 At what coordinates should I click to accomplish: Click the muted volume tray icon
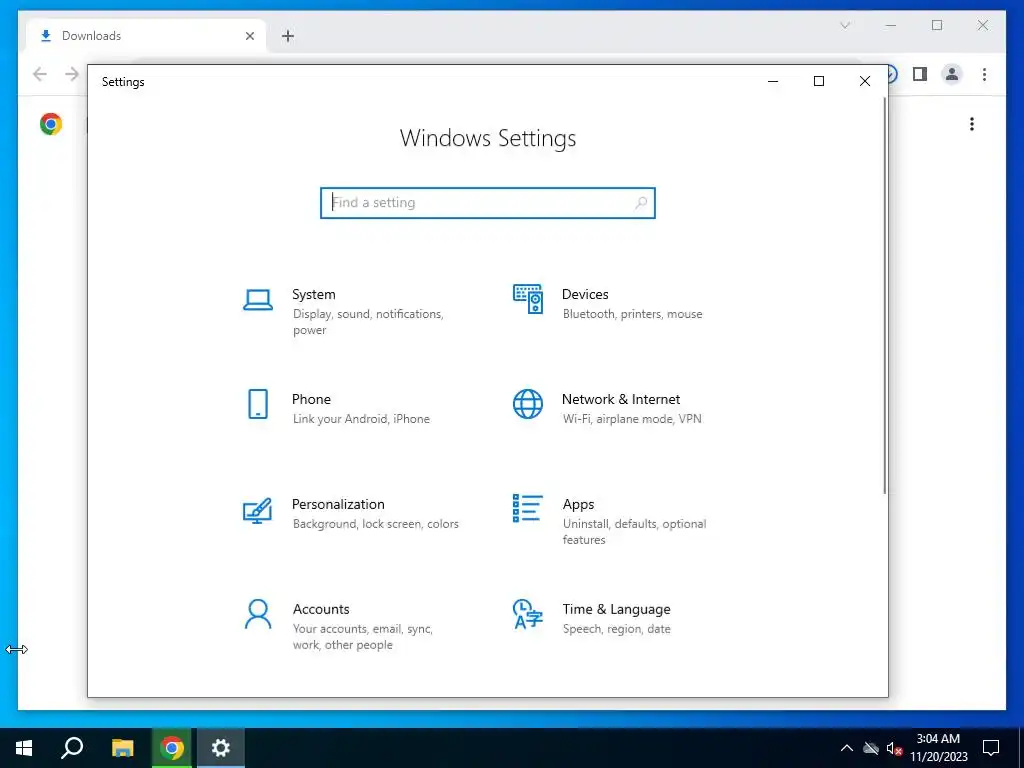894,748
